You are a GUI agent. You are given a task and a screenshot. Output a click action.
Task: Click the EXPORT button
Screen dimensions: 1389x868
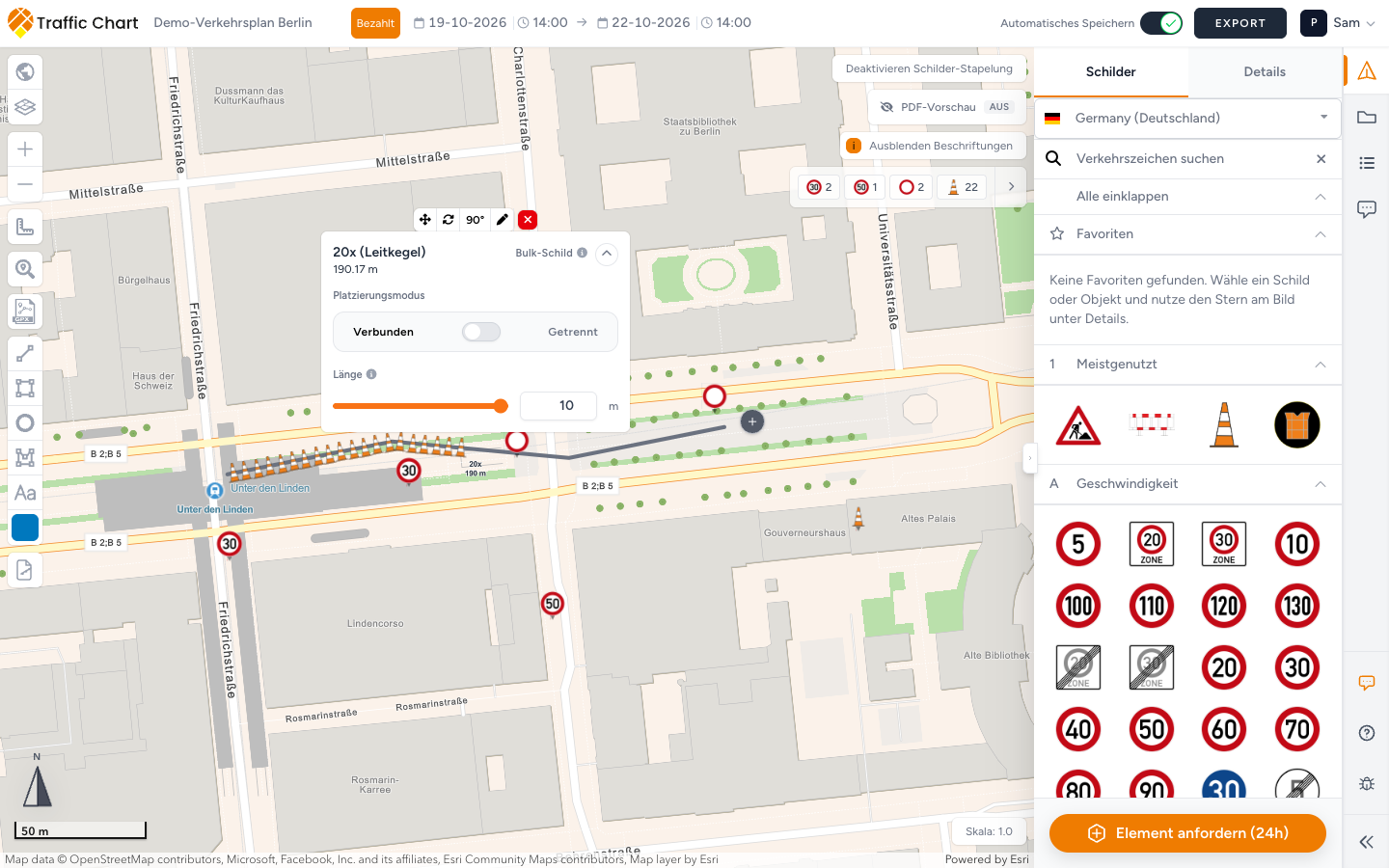coord(1240,23)
